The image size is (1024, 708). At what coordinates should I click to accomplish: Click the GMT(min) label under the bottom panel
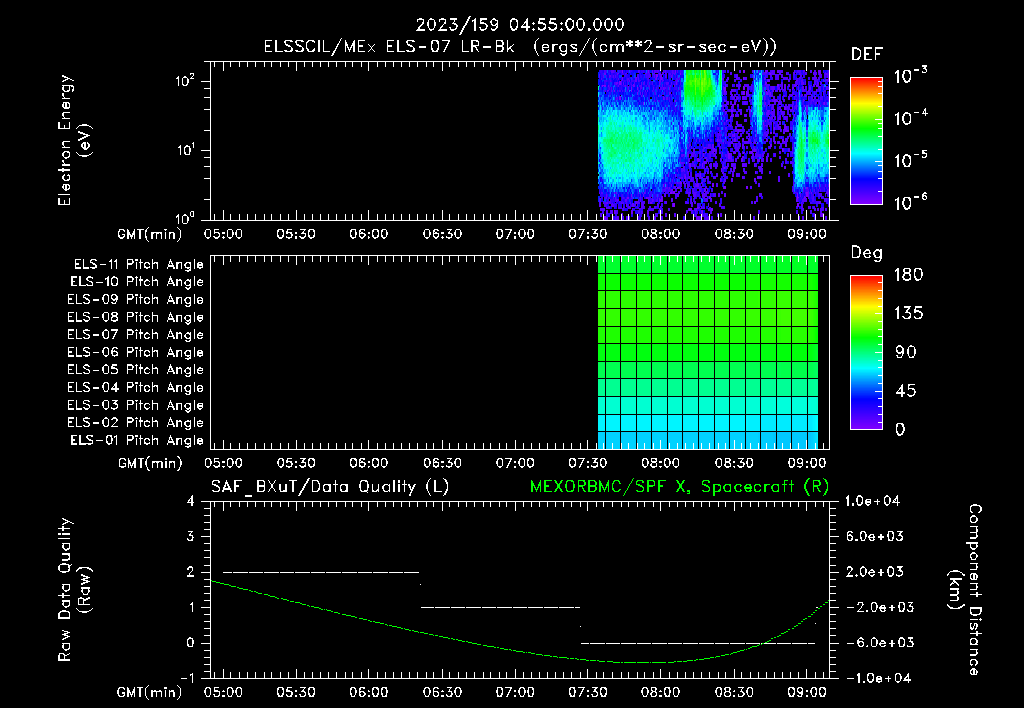[x=150, y=692]
